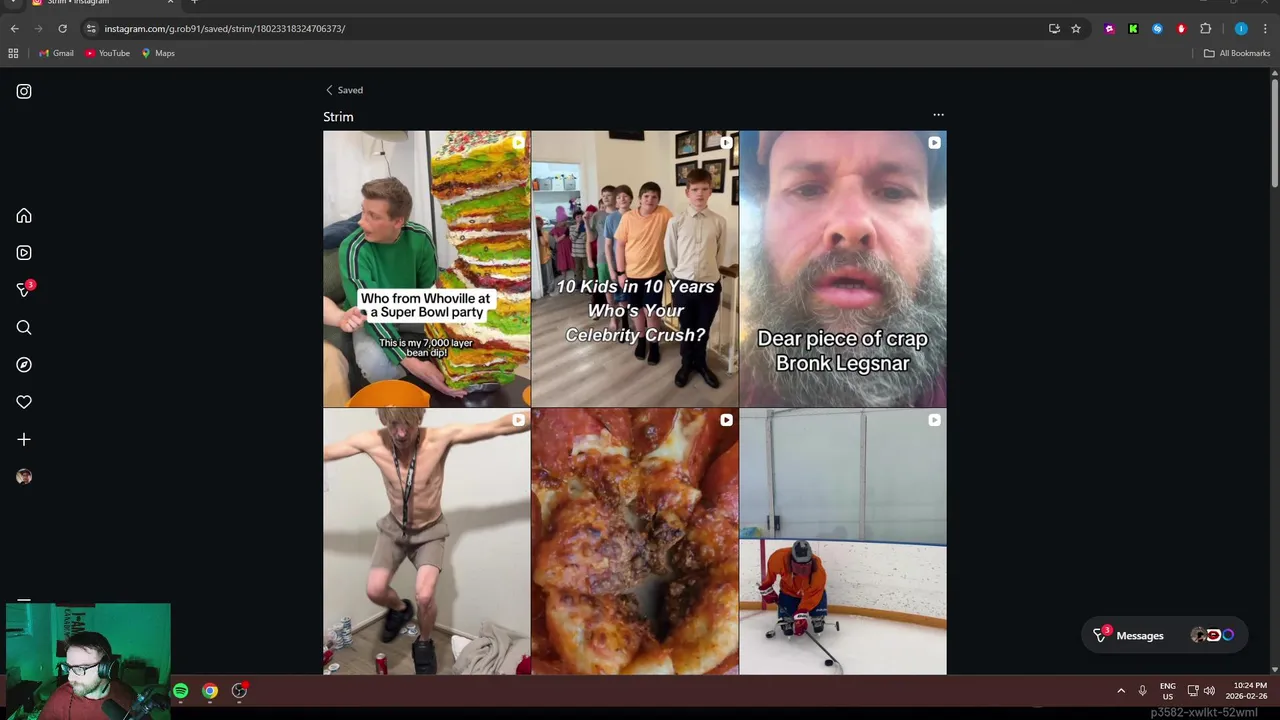
Task: Open the Chrome three-dot menu
Action: point(1265,29)
